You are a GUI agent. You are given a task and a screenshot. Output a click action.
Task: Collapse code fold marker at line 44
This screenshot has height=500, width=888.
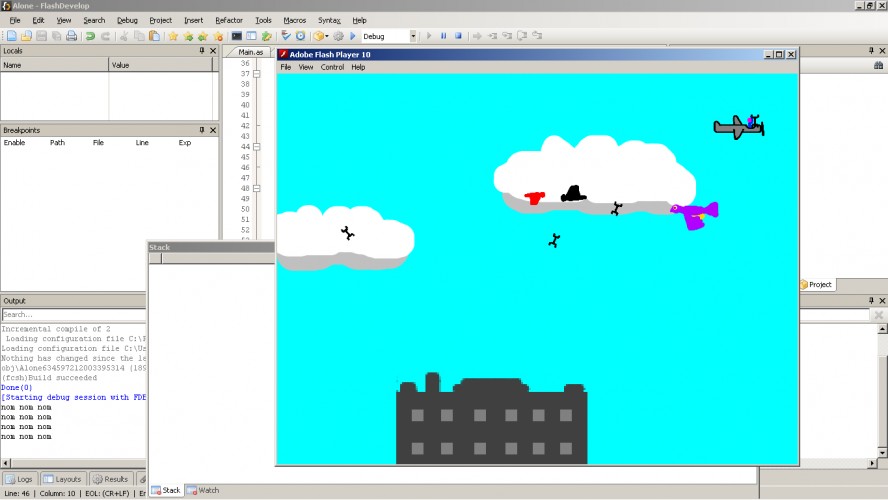tap(257, 147)
